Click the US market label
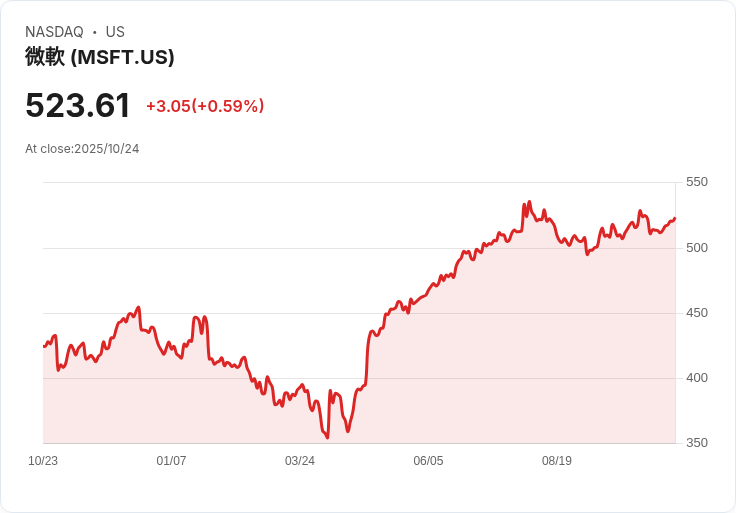The image size is (736, 513). coord(115,32)
